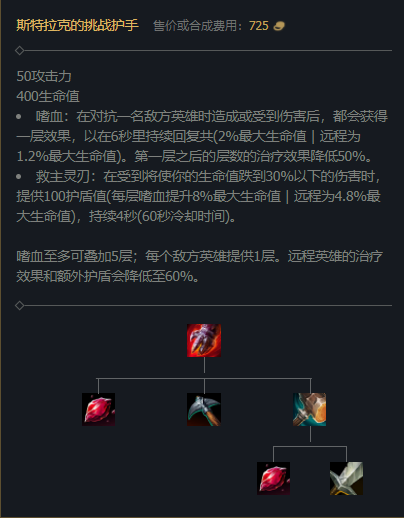Screen dimensions: 404x518
Task: Click the 嗜血 passive name
Action: click(x=50, y=116)
